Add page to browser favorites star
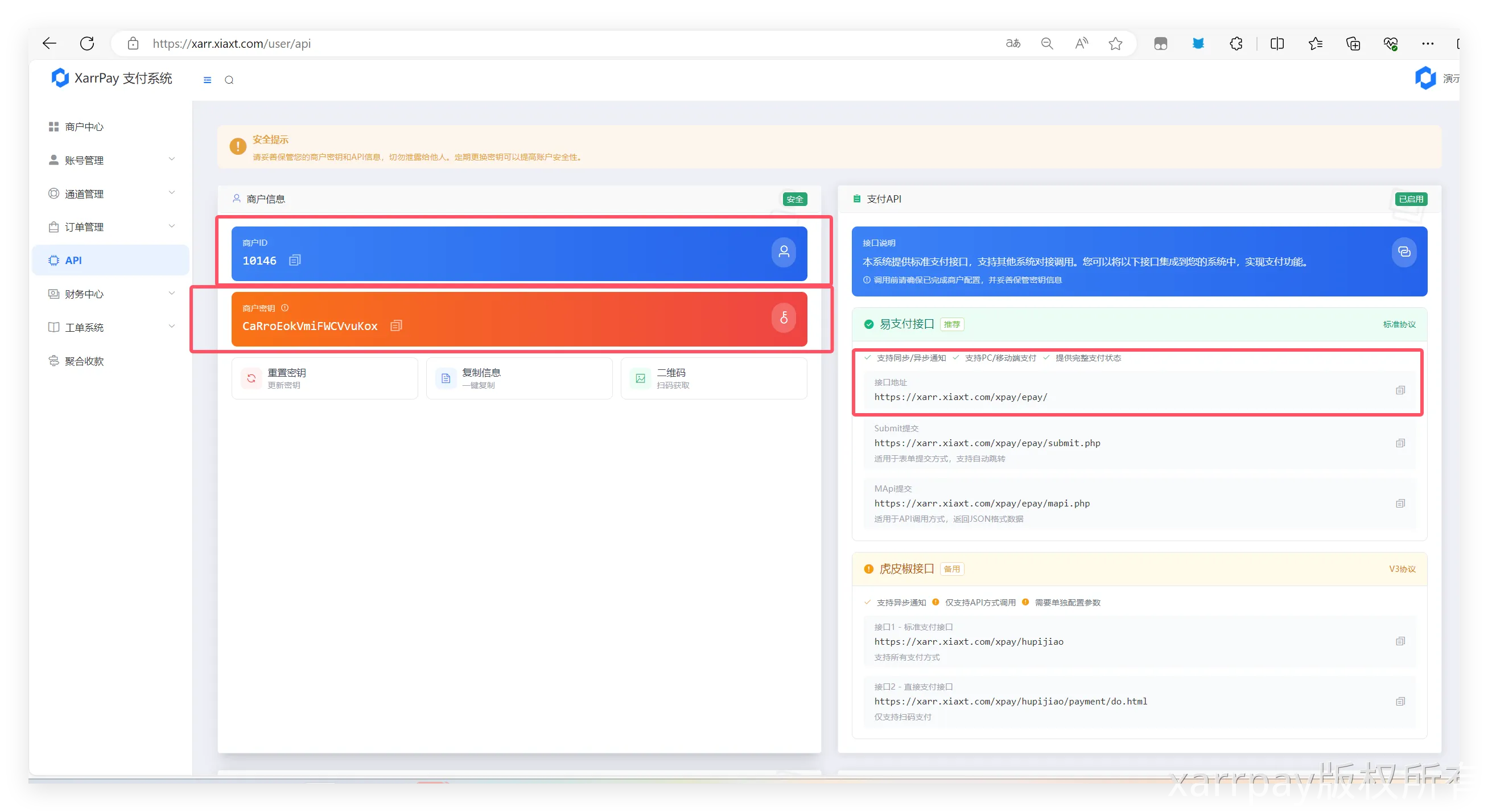 1115,44
